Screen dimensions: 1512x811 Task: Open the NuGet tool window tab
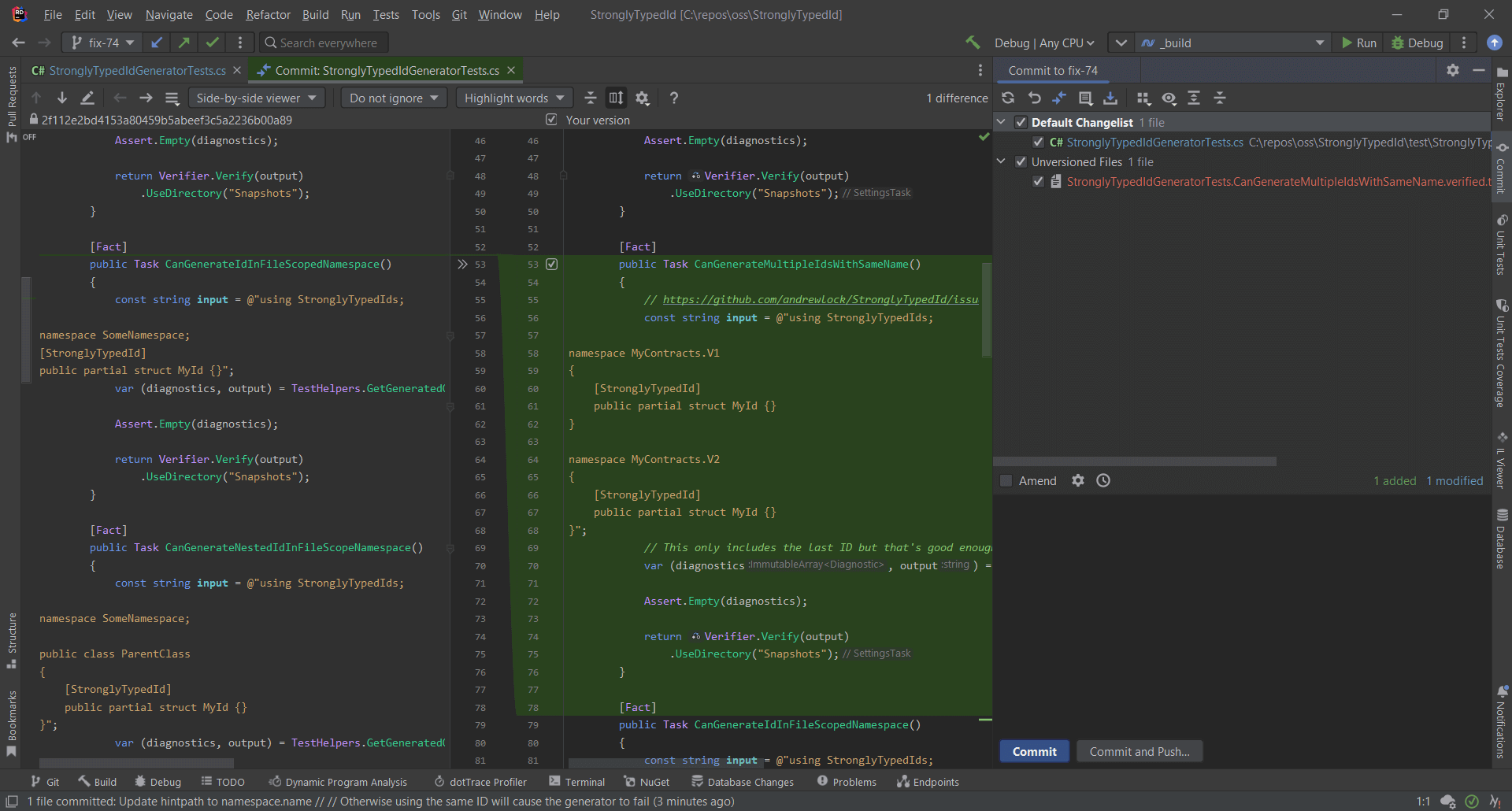coord(647,782)
